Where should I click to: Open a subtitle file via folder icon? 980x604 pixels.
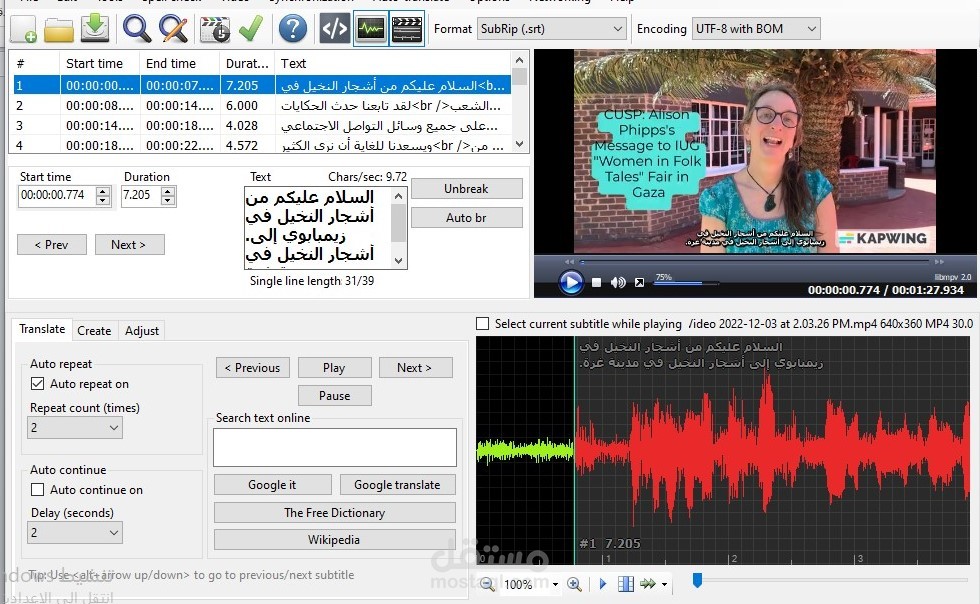[x=59, y=29]
